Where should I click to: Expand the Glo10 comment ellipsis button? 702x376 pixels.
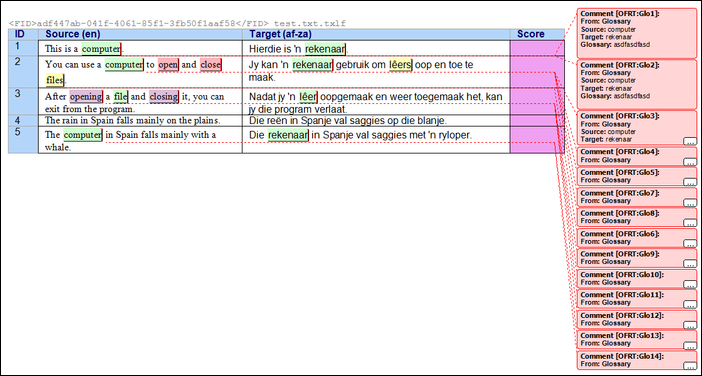click(690, 284)
